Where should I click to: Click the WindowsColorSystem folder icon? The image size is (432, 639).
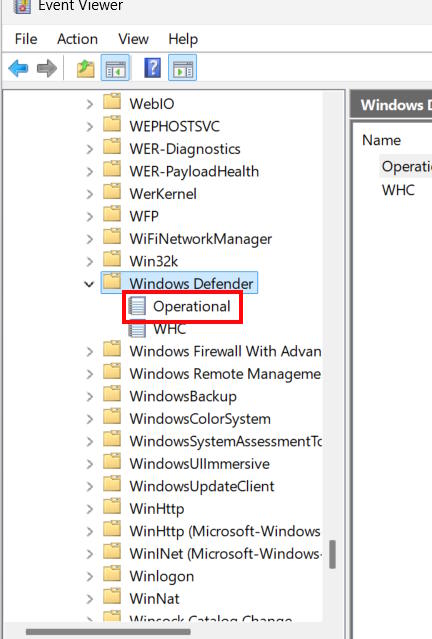(x=112, y=417)
